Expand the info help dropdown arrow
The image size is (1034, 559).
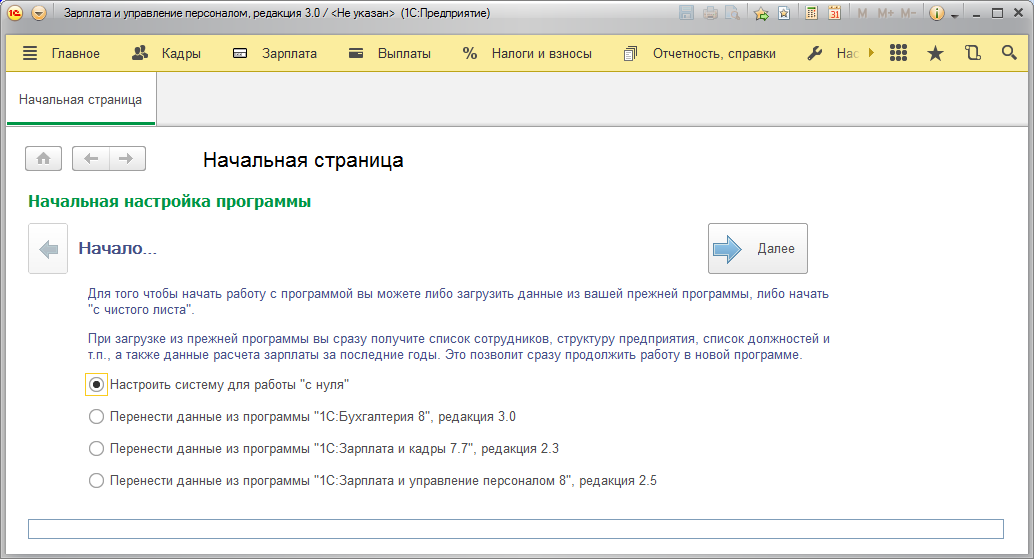click(955, 15)
